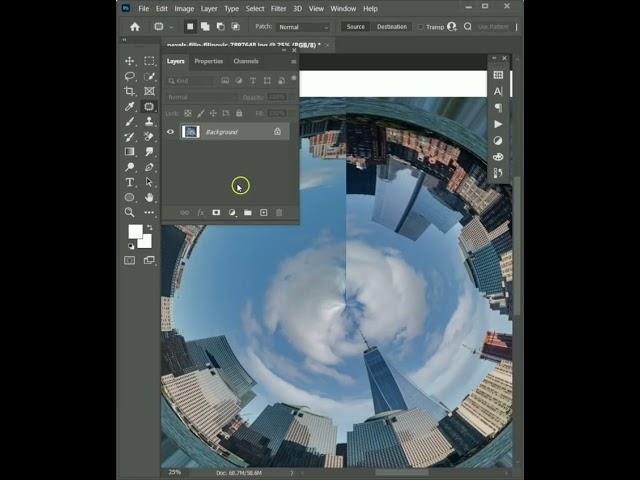
Task: Open the Paragraph panel icon
Action: (498, 108)
